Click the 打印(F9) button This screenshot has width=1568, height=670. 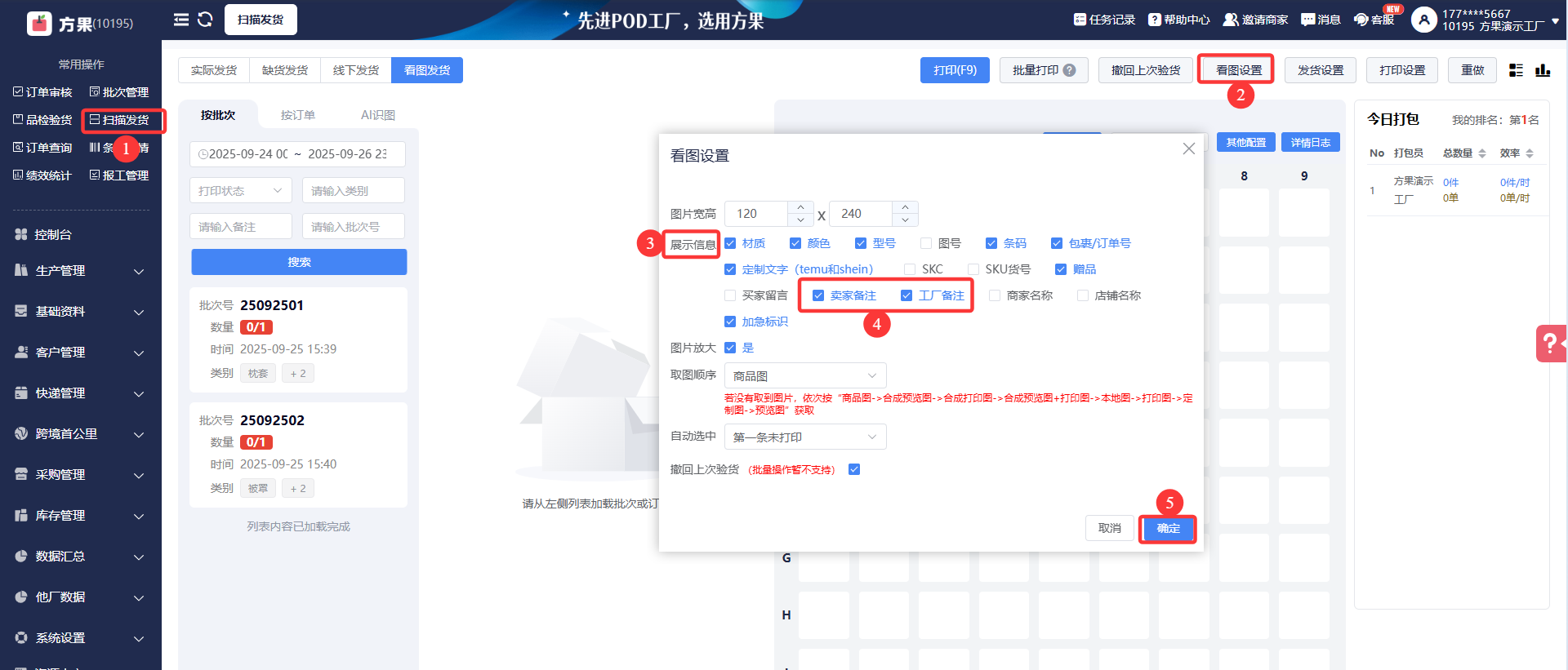[x=955, y=70]
